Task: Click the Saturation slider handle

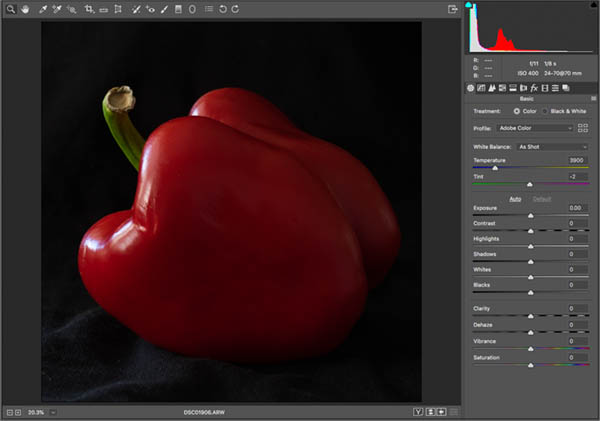Action: [x=531, y=366]
